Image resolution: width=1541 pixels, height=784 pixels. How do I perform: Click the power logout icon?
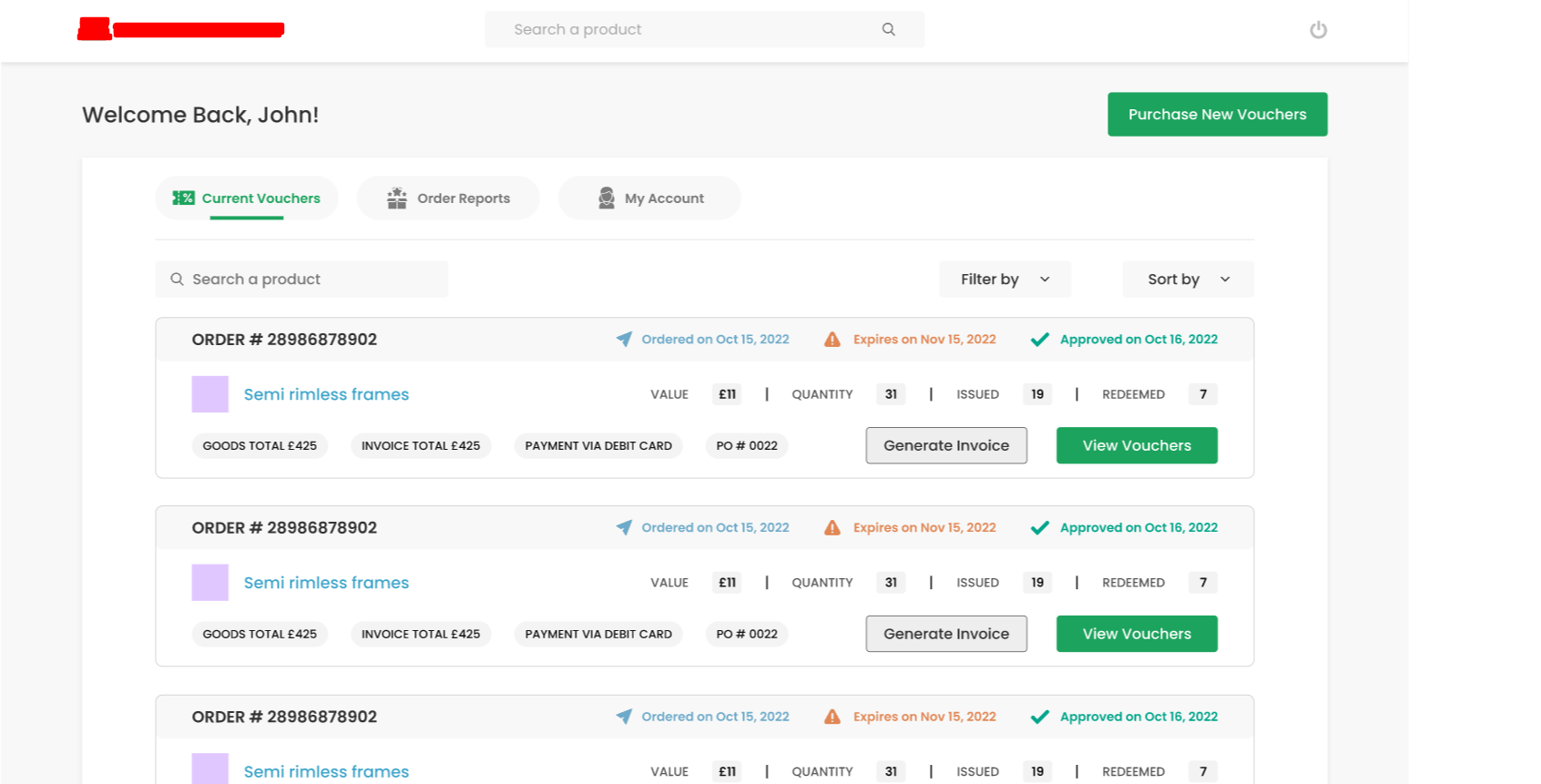1318,30
